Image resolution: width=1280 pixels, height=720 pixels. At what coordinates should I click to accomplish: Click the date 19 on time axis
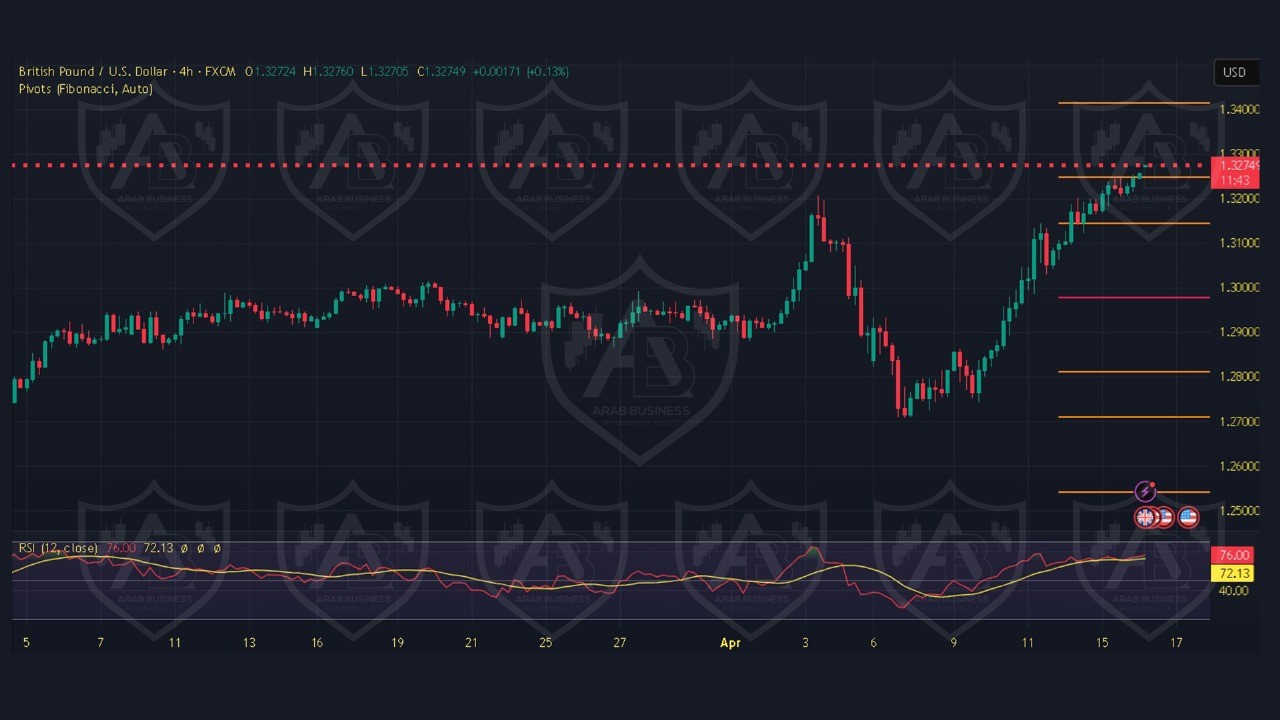398,643
